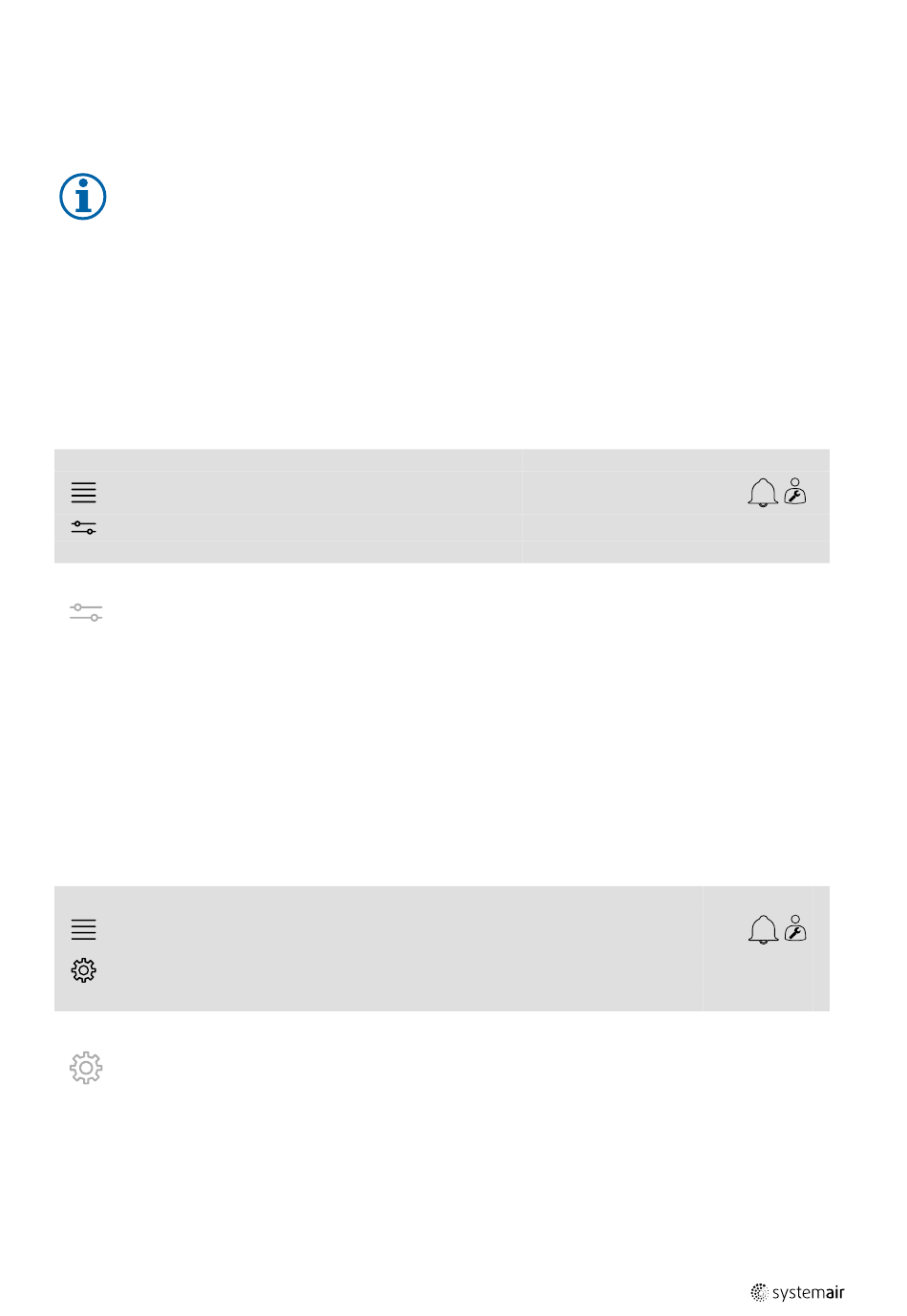This screenshot has height=1316, width=907.
Task: Click the narrow strip at the lower panel's far-right edge
Action: coord(821,948)
